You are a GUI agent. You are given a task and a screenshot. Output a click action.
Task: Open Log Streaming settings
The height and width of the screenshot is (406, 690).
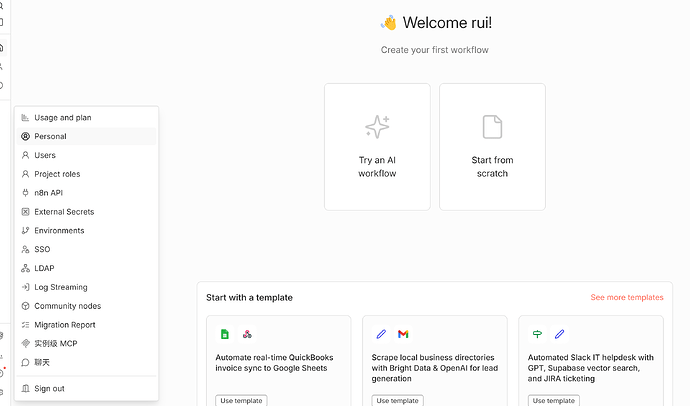86,287
